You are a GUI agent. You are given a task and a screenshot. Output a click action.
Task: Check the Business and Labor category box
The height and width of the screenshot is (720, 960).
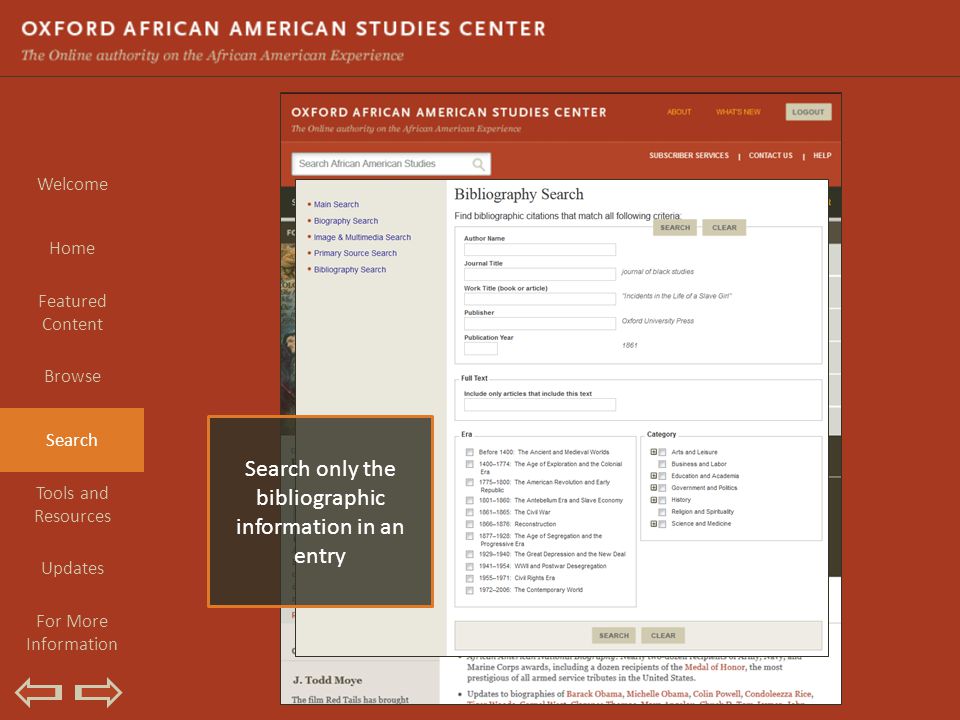pos(662,465)
